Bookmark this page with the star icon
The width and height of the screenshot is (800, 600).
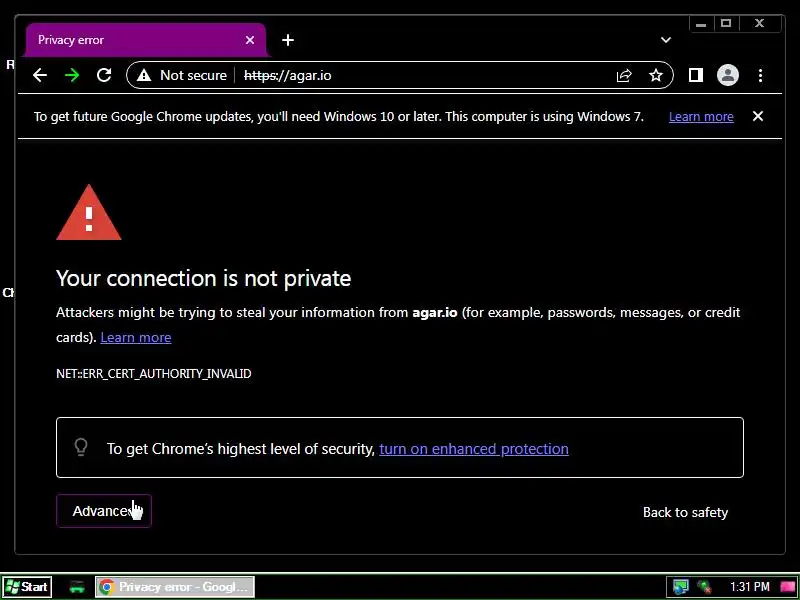click(x=656, y=76)
